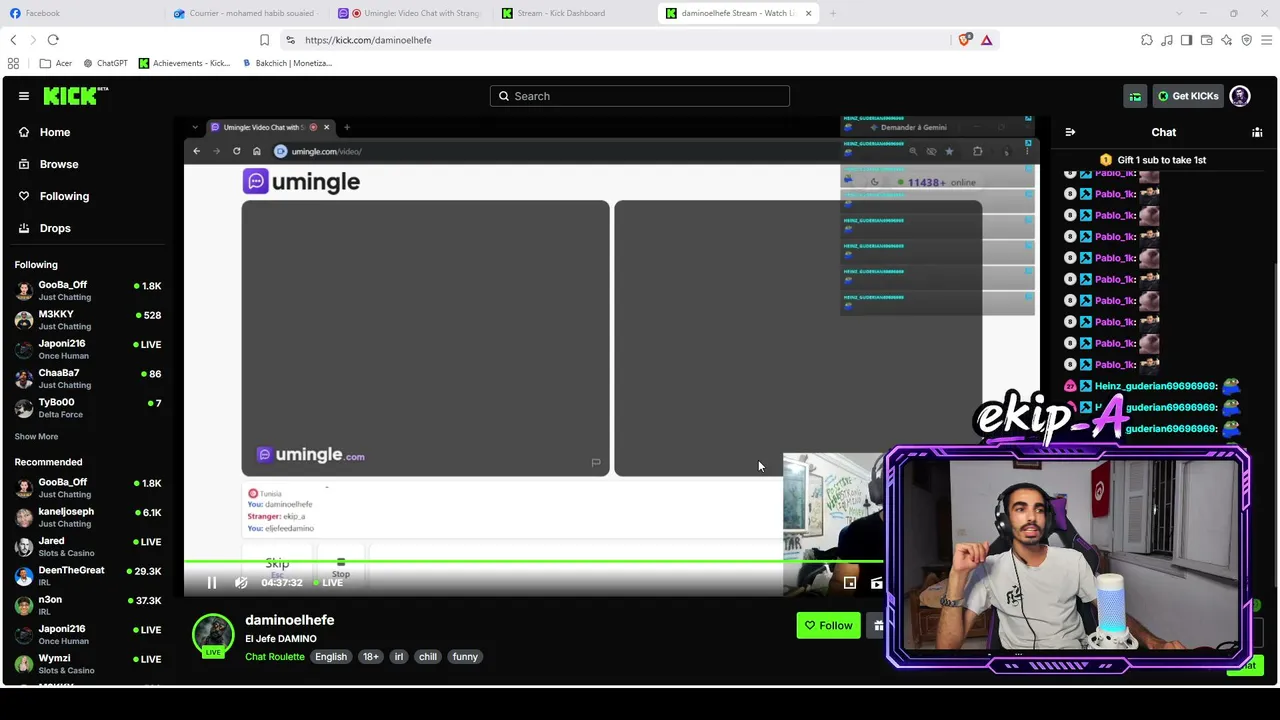Image resolution: width=1280 pixels, height=720 pixels.
Task: Open ChaaBa7 channel in Following list
Action: pyautogui.click(x=88, y=378)
